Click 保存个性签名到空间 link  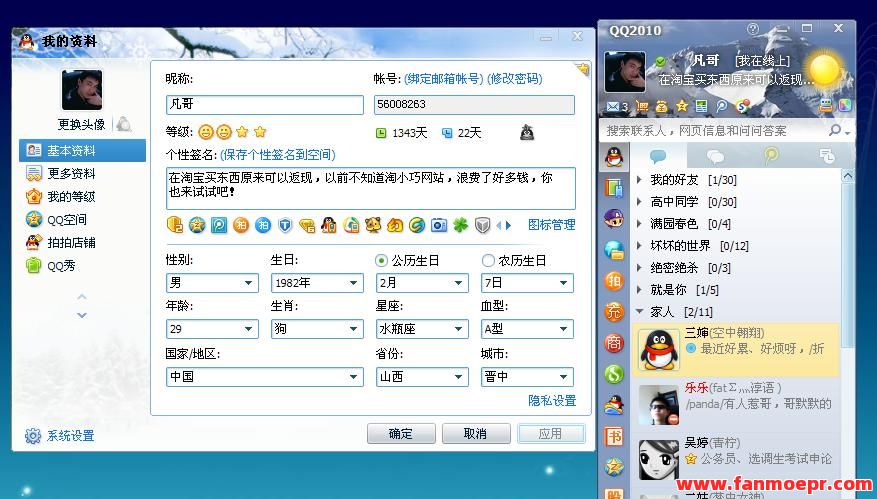pos(277,155)
